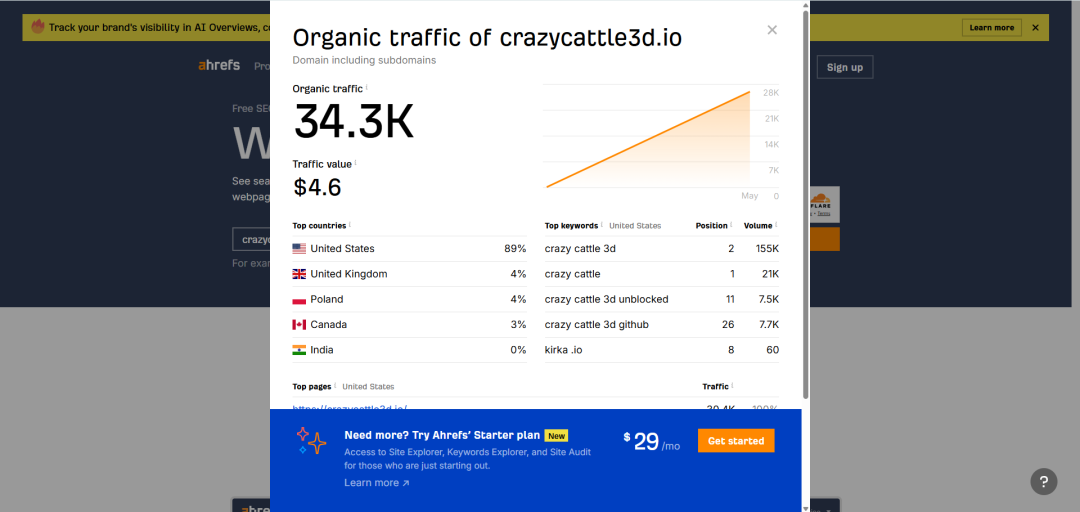Click the Ahrefs logo in header
The width and height of the screenshot is (1080, 512).
pos(219,65)
